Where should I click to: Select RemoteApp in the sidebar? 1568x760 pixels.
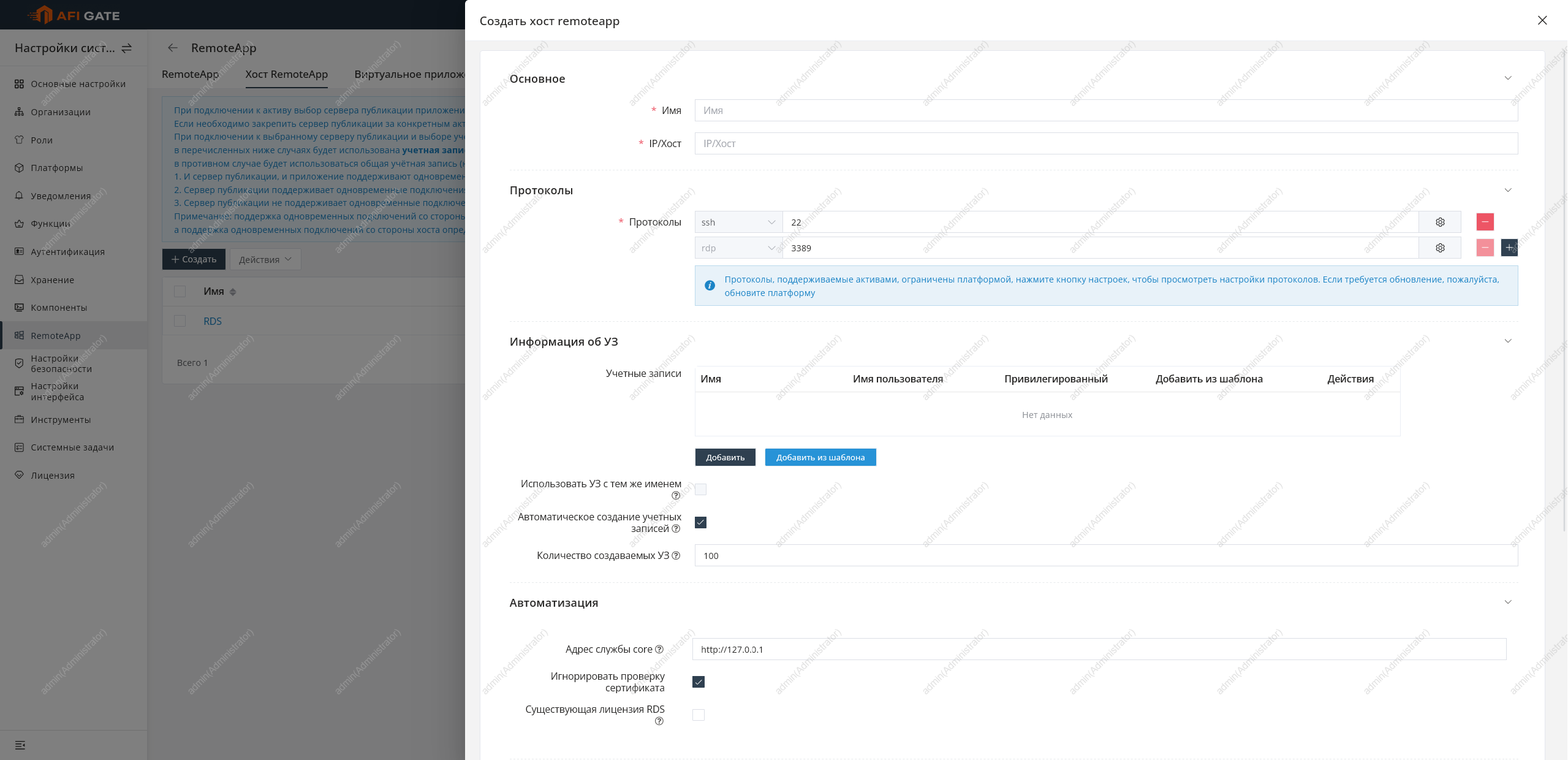[74, 336]
